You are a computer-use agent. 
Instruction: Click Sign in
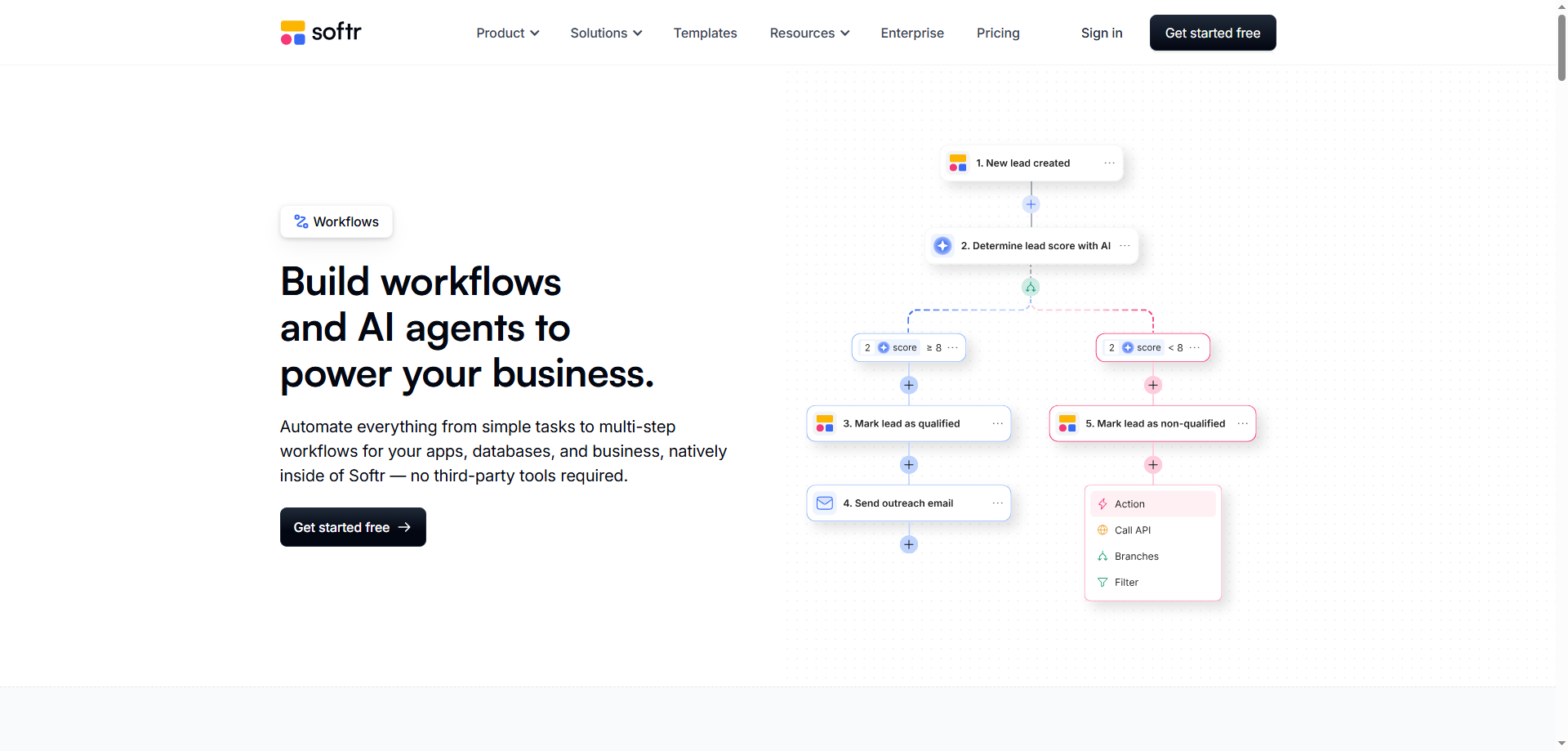click(1102, 33)
